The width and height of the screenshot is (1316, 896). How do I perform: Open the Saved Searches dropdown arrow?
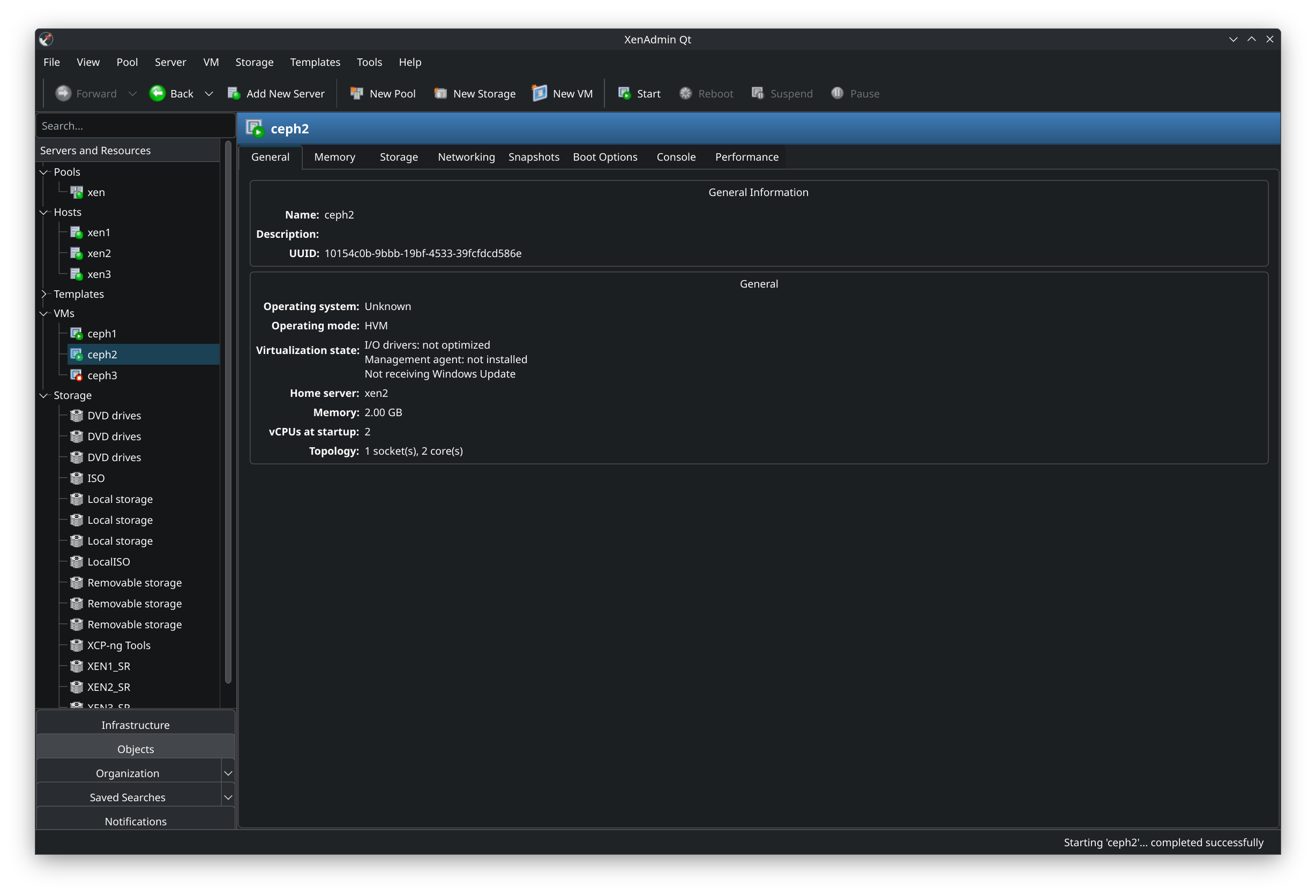click(228, 797)
